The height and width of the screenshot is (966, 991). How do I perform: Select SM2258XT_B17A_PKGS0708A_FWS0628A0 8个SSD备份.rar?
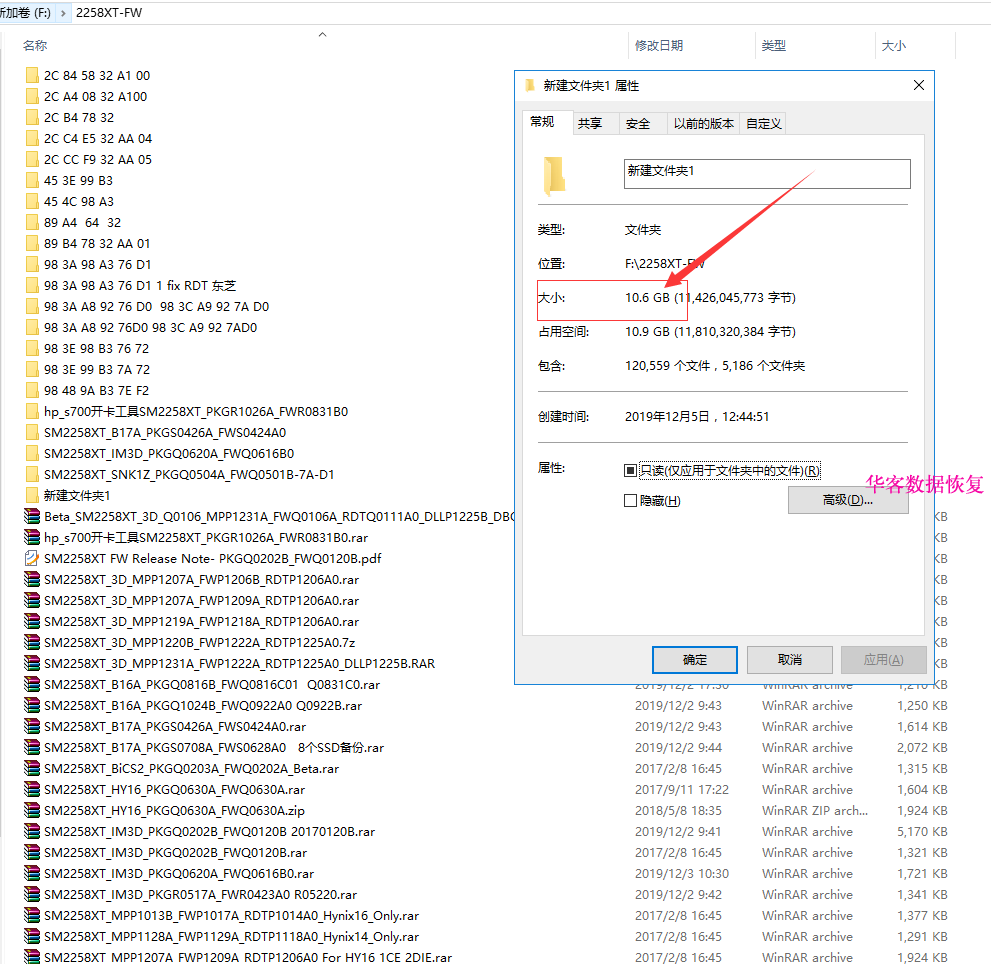tap(214, 748)
